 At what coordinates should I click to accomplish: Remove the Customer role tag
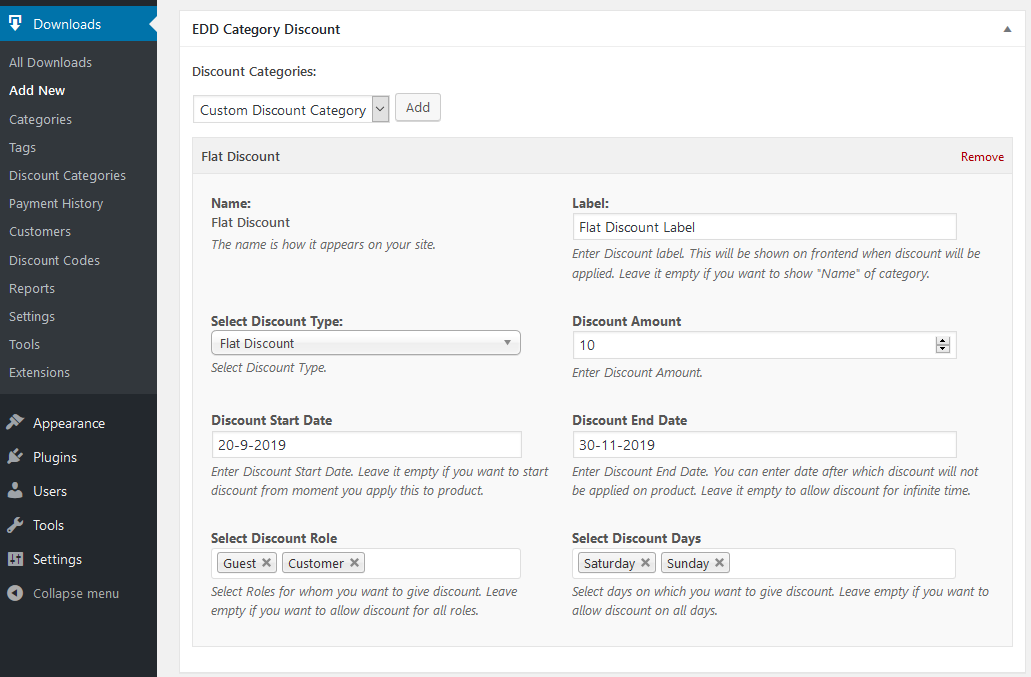tap(354, 563)
